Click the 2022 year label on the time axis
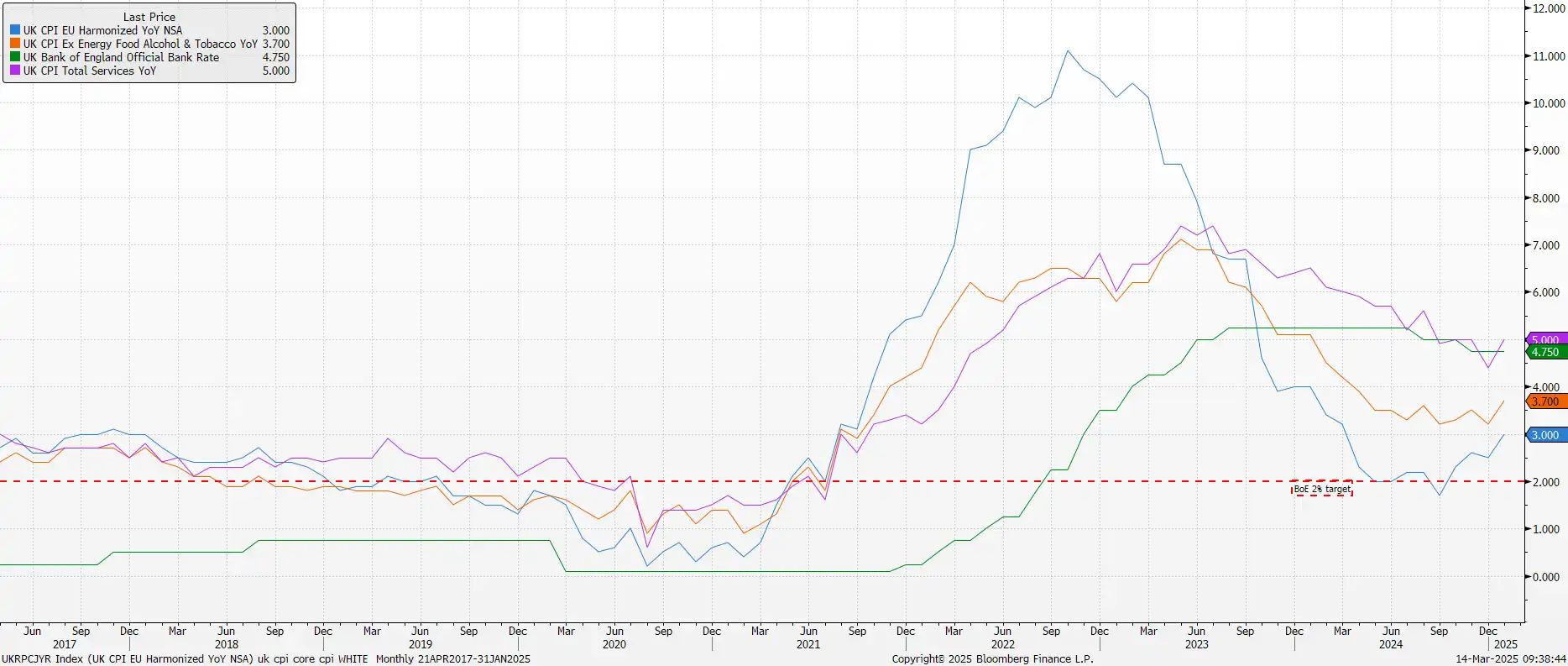Image resolution: width=1568 pixels, height=666 pixels. coord(1003,644)
